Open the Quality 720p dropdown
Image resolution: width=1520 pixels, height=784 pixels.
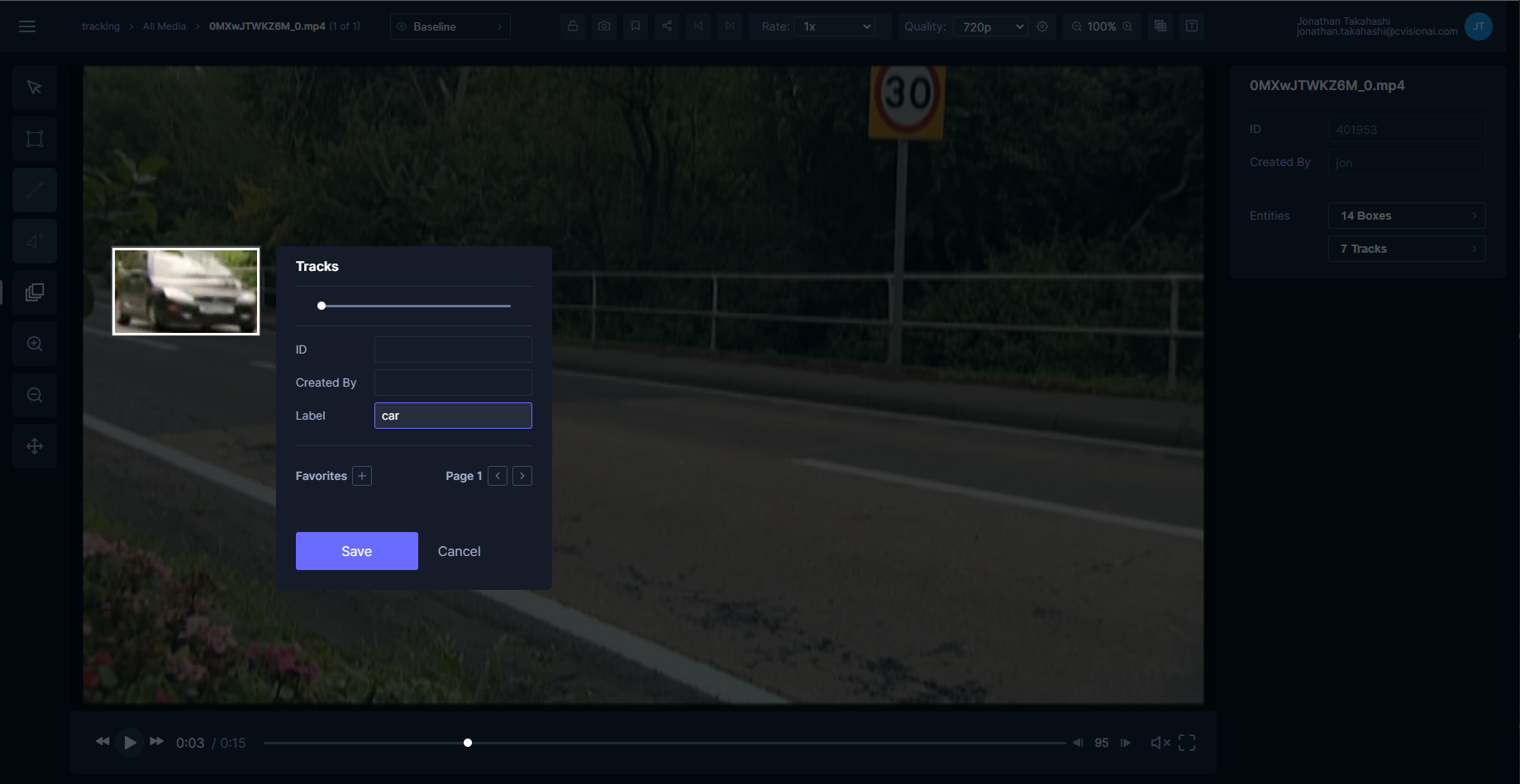(992, 26)
